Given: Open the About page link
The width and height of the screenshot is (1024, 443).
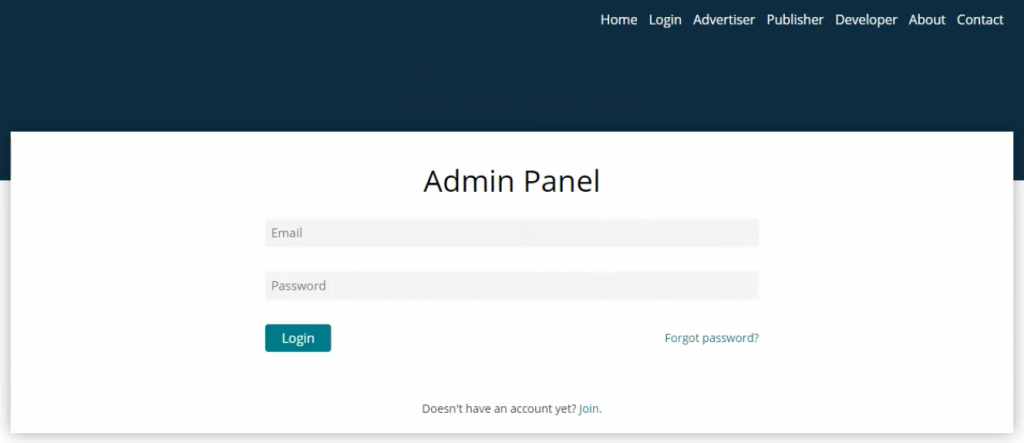Looking at the screenshot, I should coord(927,20).
